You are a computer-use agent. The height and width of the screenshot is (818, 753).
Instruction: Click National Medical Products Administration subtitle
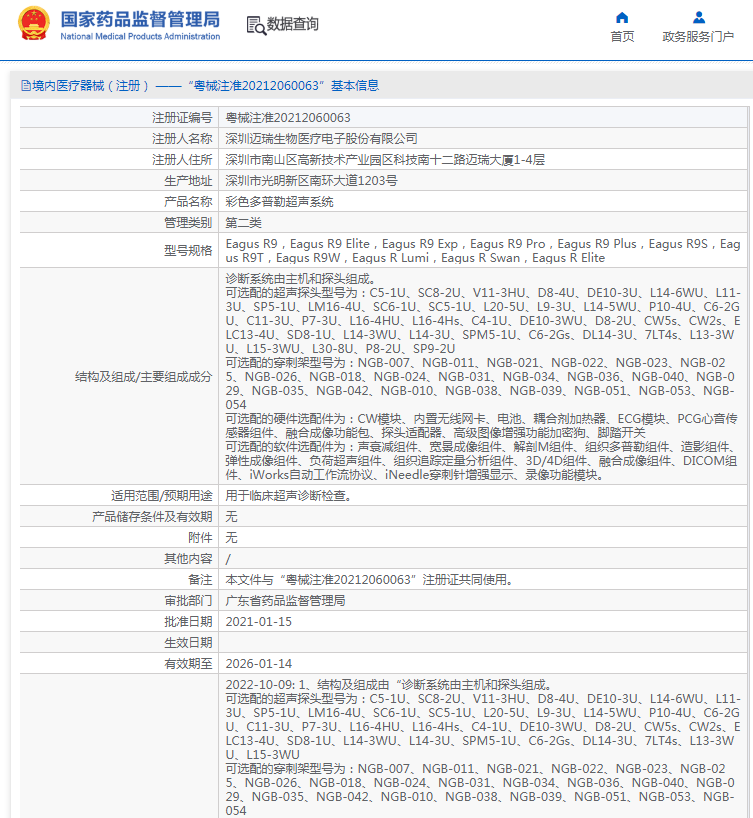click(140, 37)
